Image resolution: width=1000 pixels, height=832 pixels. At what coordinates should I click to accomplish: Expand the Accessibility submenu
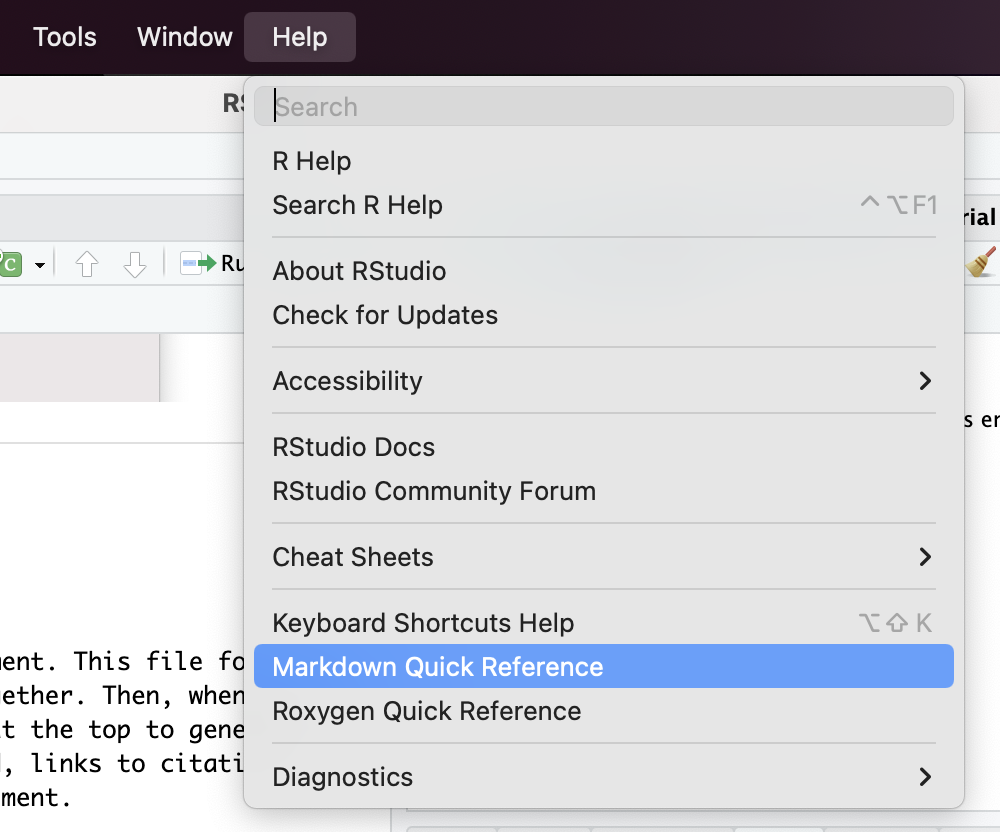point(603,381)
